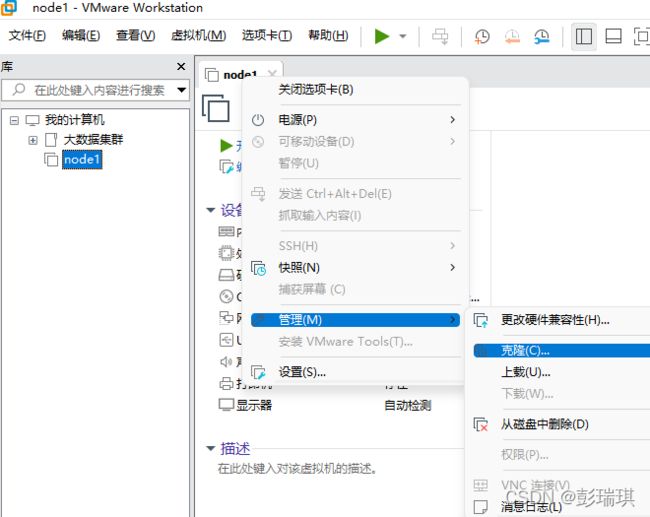Open the snapshot manager wrench icon
This screenshot has width=650, height=517.
(x=542, y=36)
